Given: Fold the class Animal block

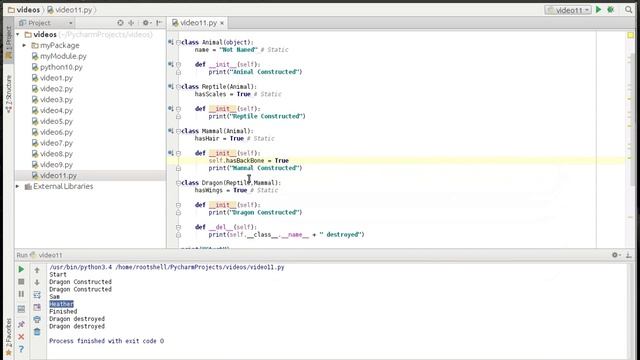Looking at the screenshot, I should tap(178, 42).
